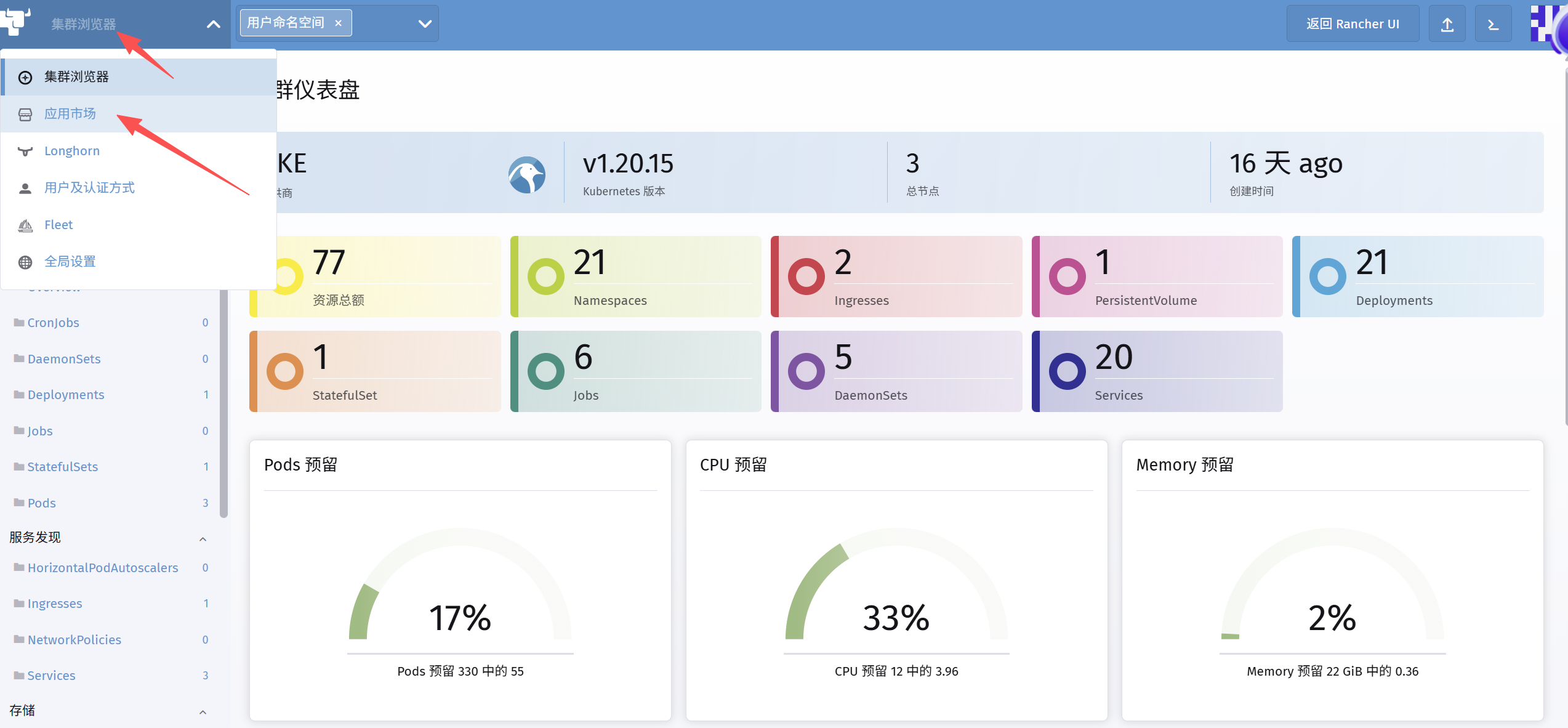
Task: Click the 集群浏览器 compass icon
Action: (x=25, y=78)
